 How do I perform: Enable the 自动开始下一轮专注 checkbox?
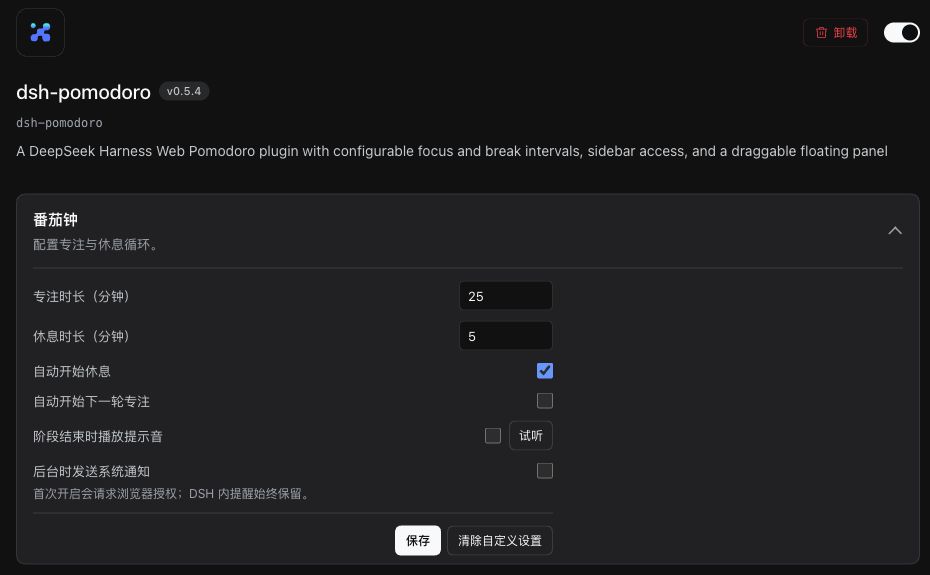[544, 401]
